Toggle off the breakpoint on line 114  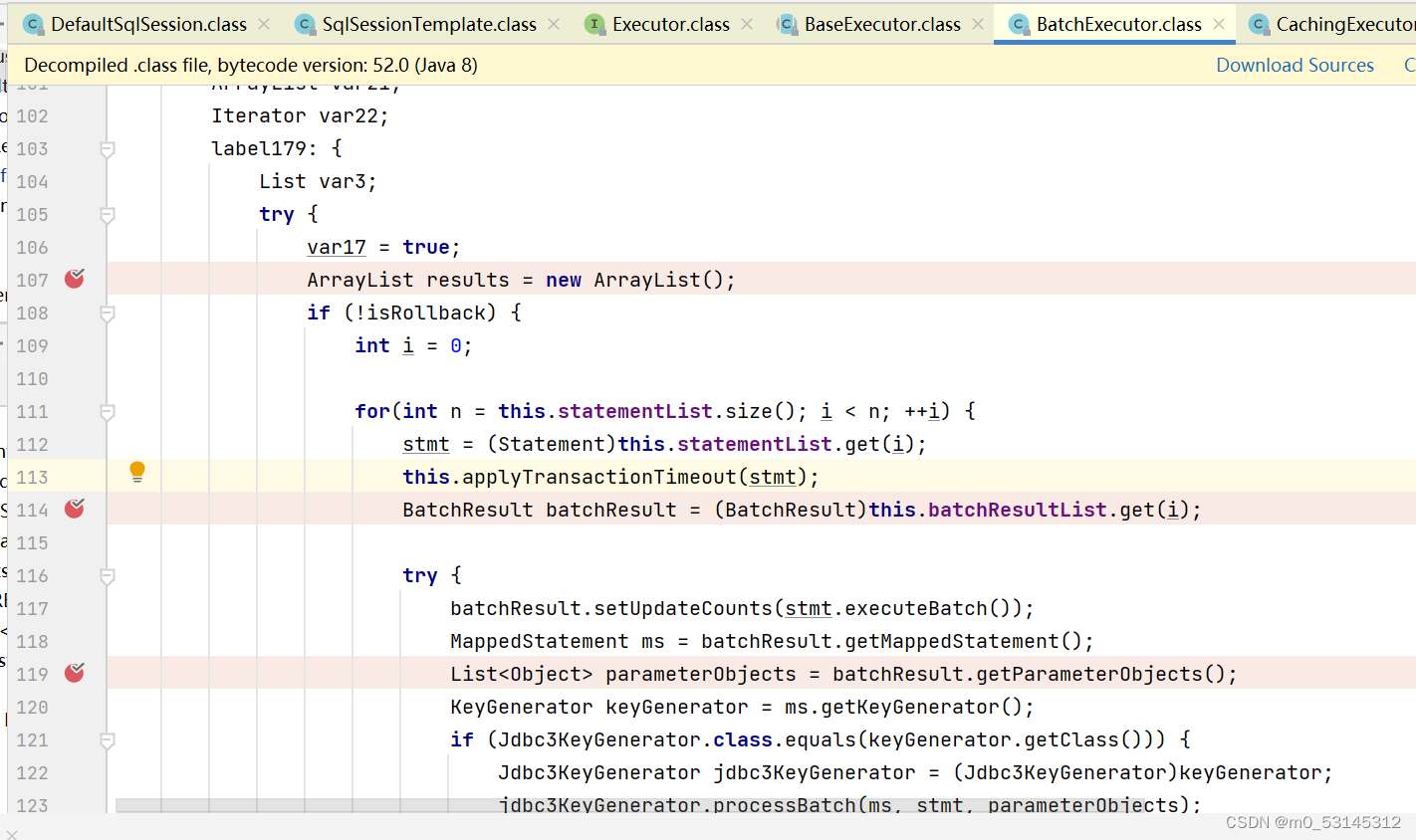tap(74, 510)
